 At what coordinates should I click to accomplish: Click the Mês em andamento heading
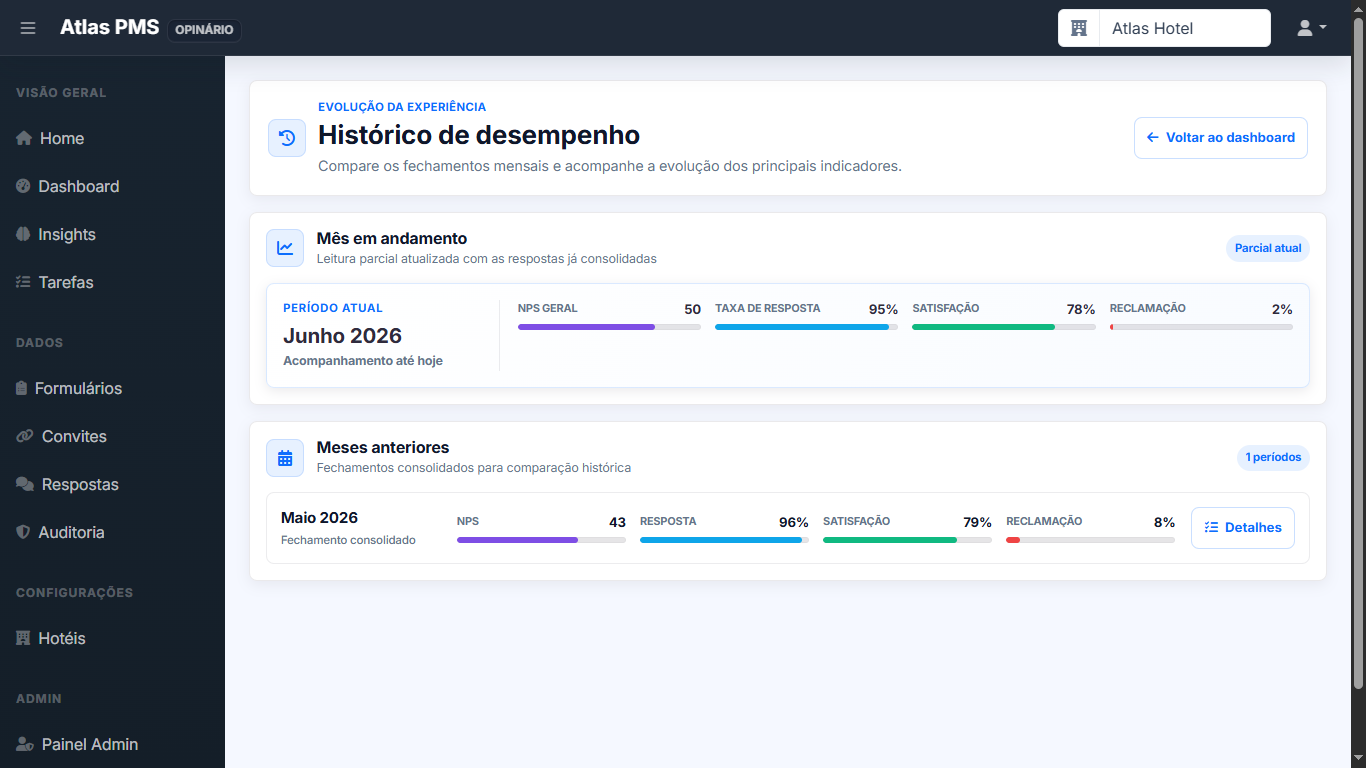(x=392, y=238)
